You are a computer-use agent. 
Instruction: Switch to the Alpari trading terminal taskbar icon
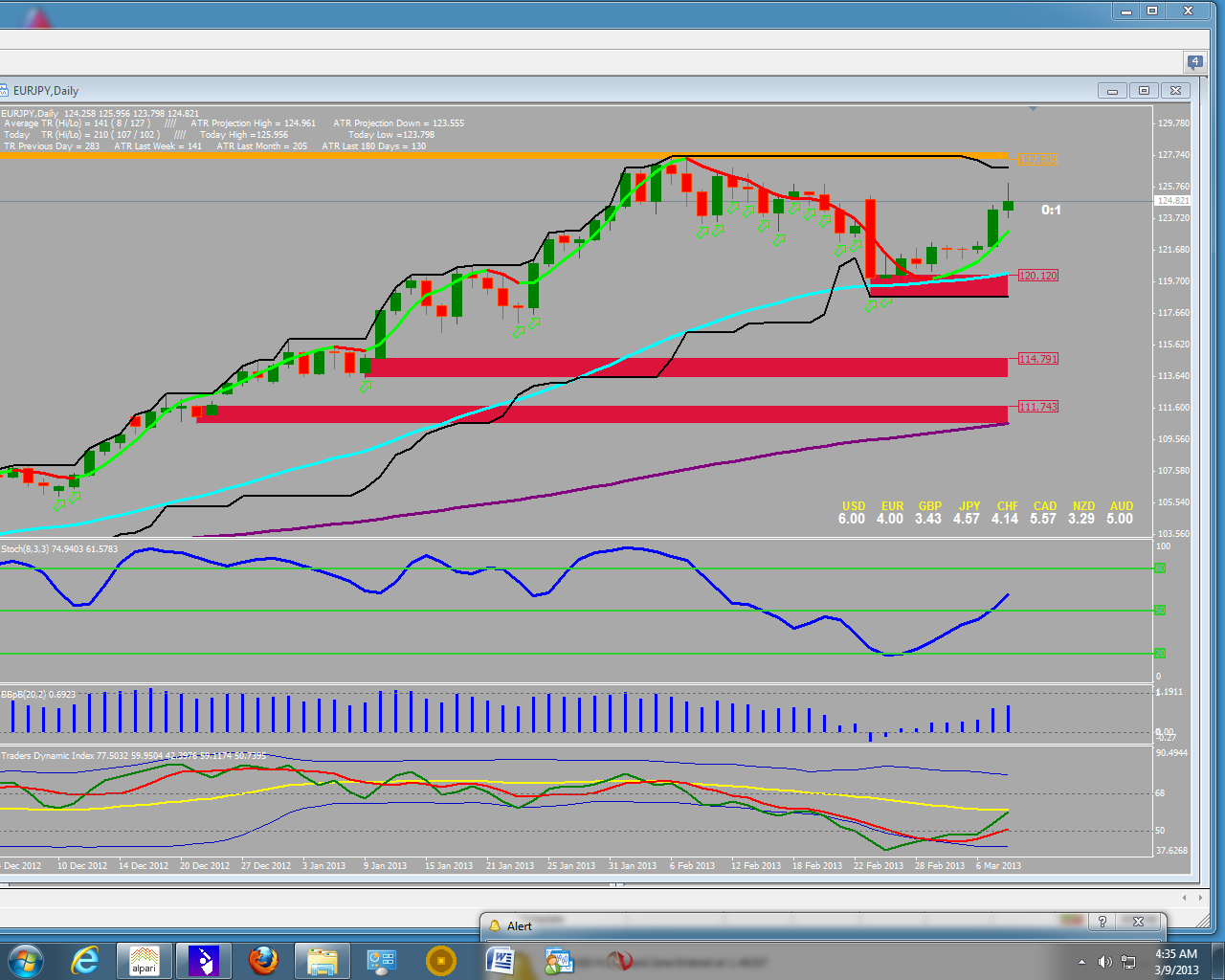145,960
